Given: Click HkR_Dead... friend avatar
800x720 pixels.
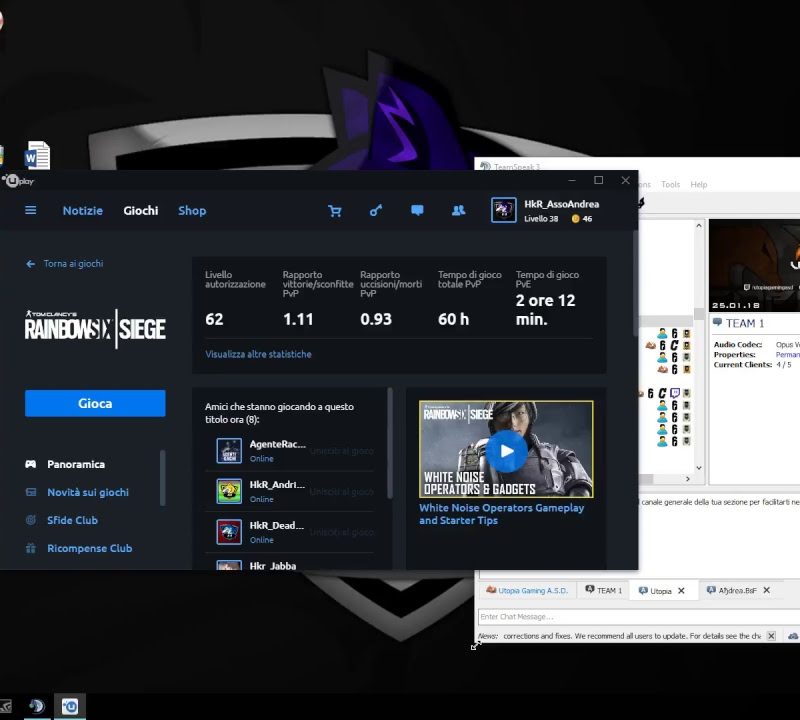Looking at the screenshot, I should click(229, 532).
